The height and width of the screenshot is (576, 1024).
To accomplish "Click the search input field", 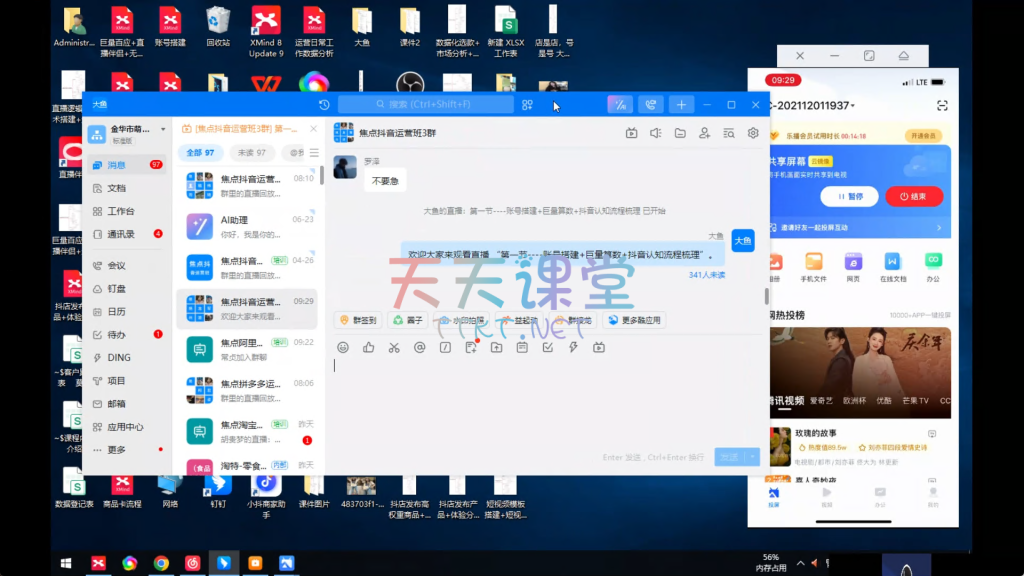I will 430,105.
